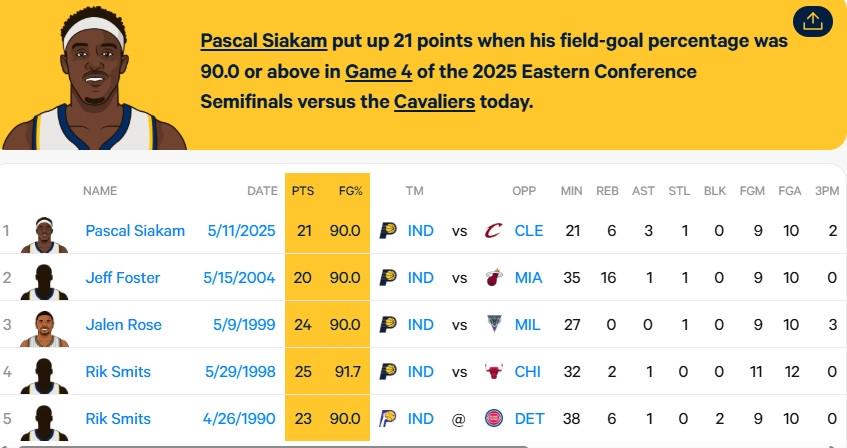Click the Milwaukee Bucks logo icon

click(494, 324)
